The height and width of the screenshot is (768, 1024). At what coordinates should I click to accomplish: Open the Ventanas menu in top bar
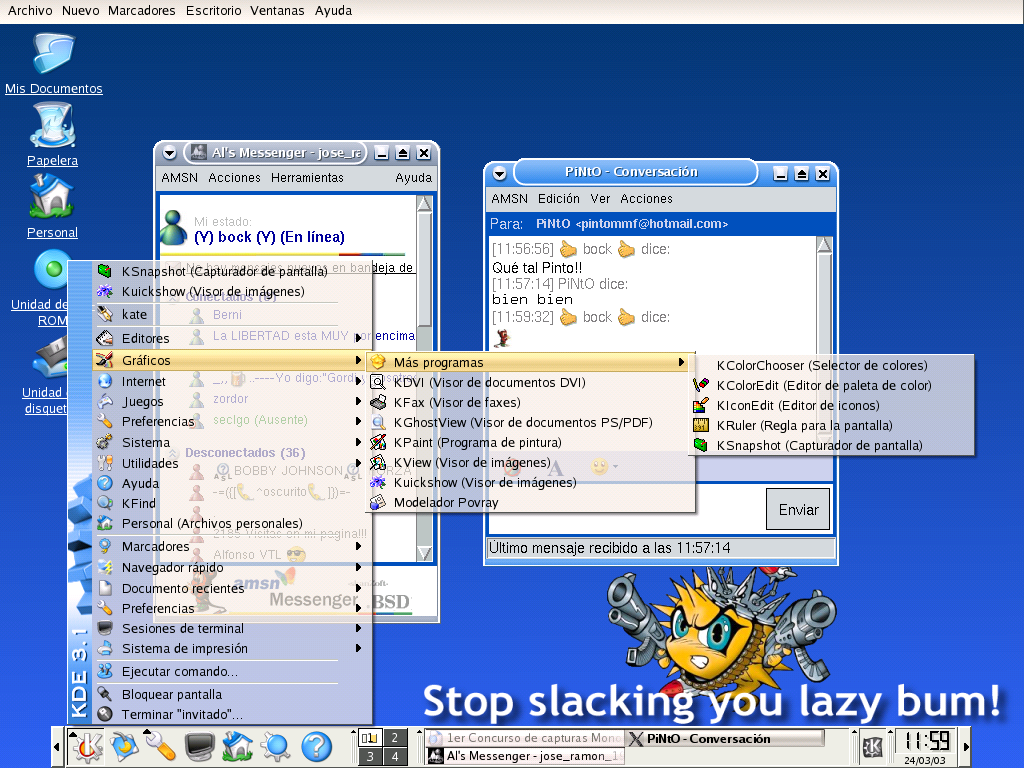coord(277,10)
